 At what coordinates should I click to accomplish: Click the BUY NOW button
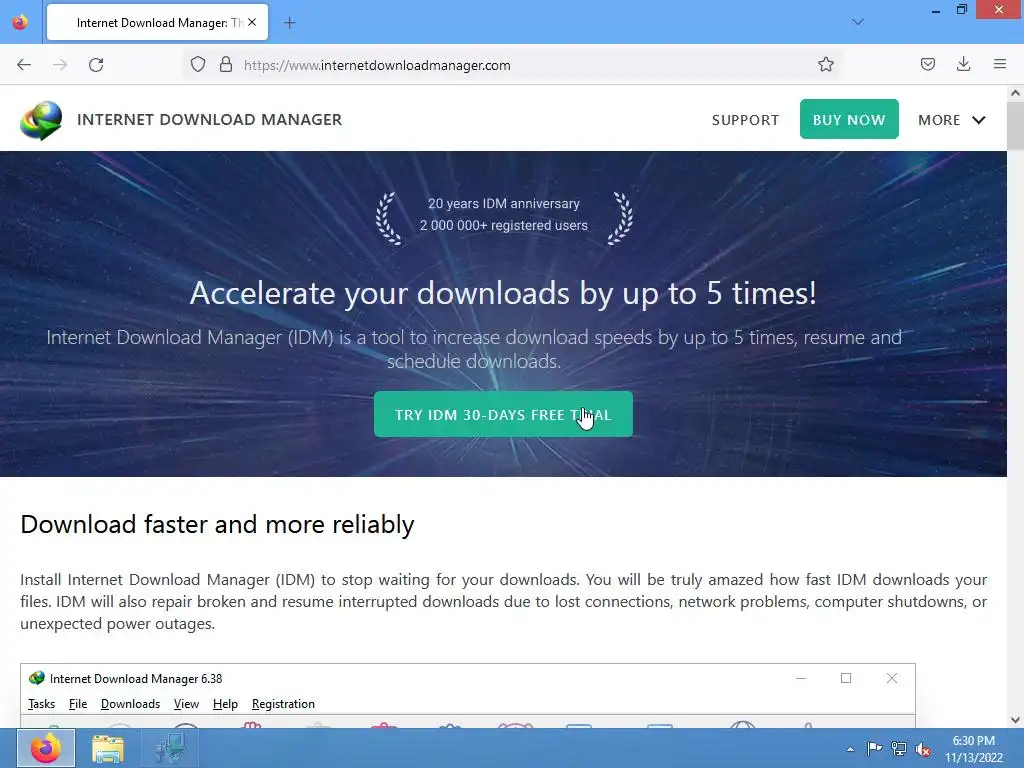coord(849,120)
